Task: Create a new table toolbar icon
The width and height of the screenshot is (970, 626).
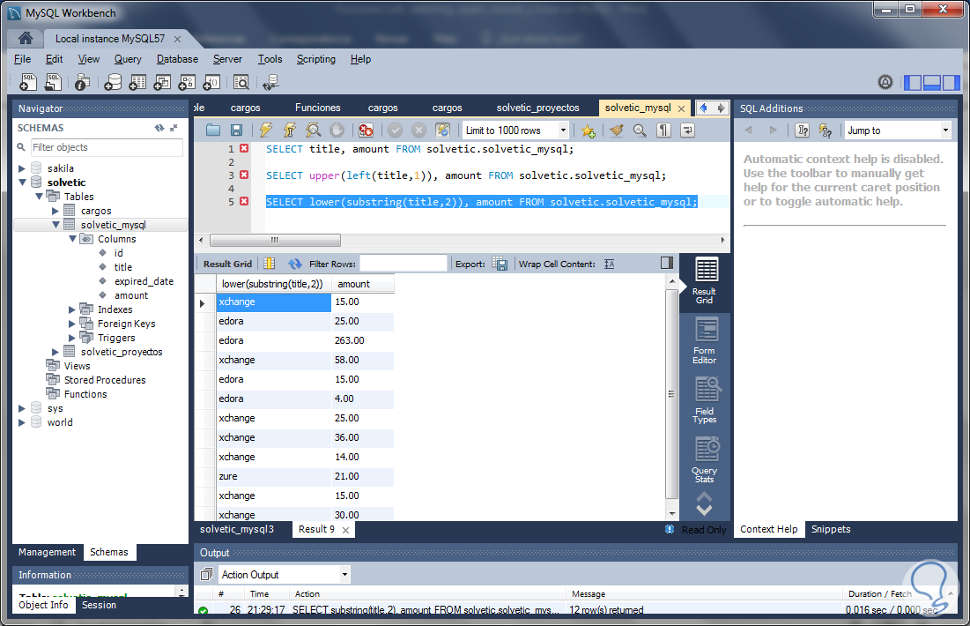Action: 137,82
